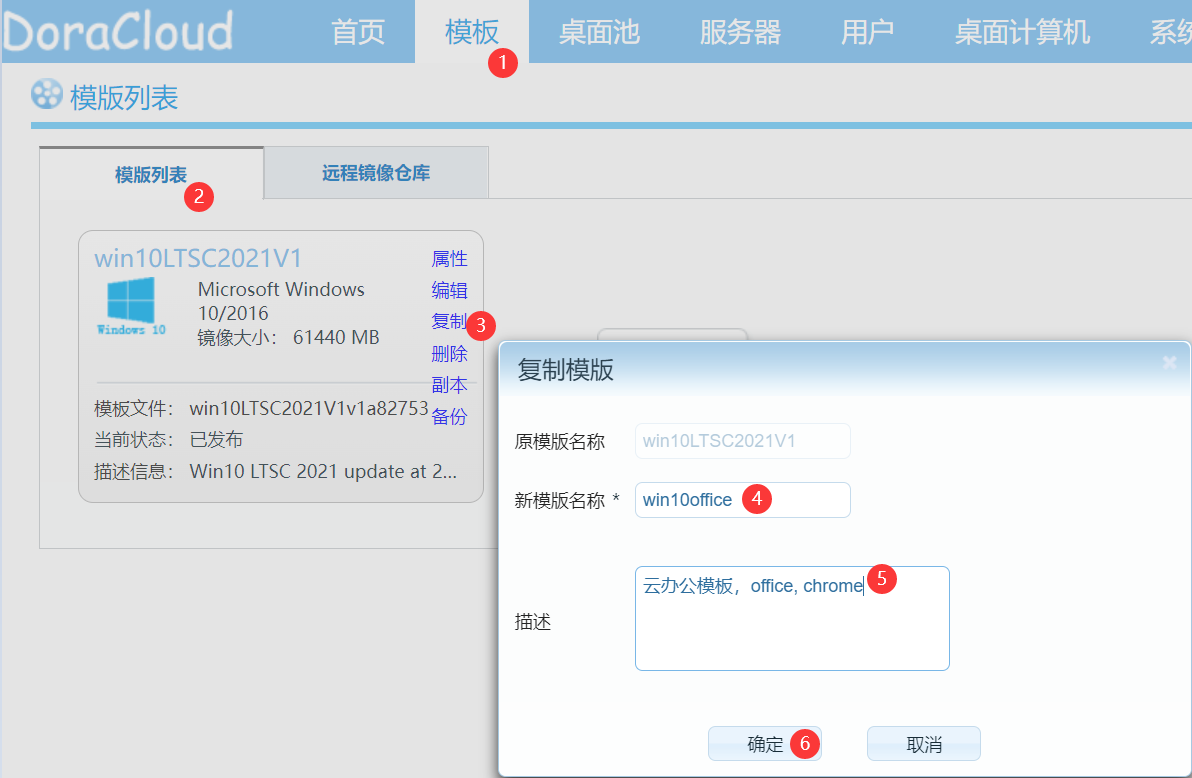Select the 模版列表 tab

click(x=151, y=175)
